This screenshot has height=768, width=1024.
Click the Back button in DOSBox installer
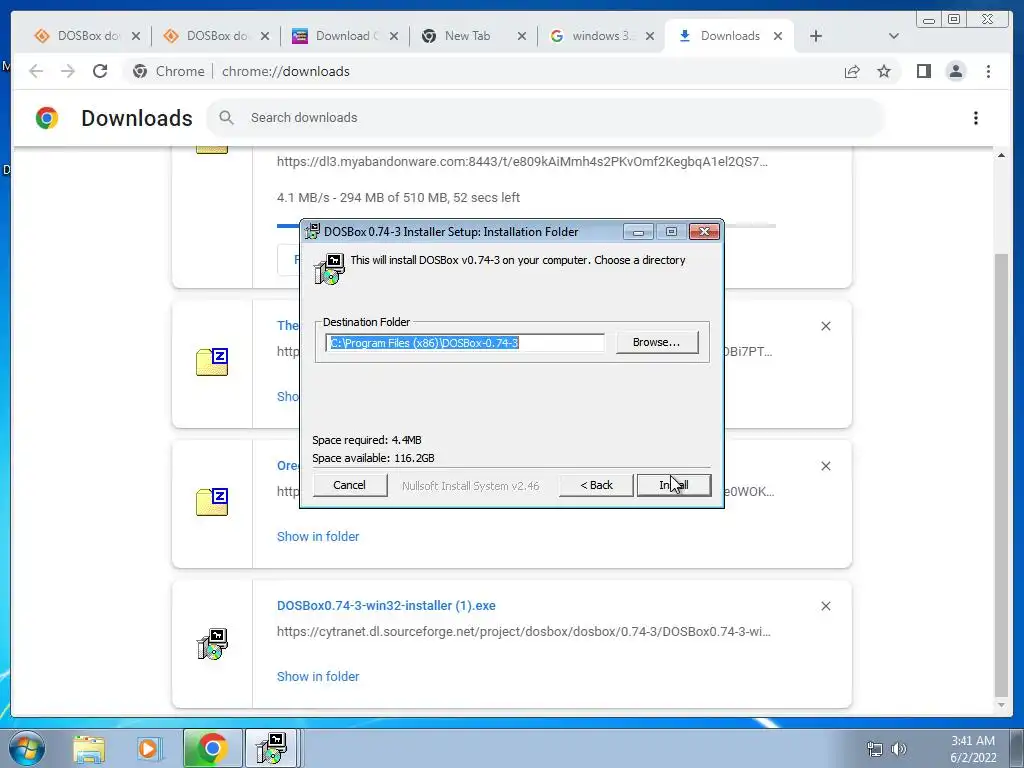point(596,485)
